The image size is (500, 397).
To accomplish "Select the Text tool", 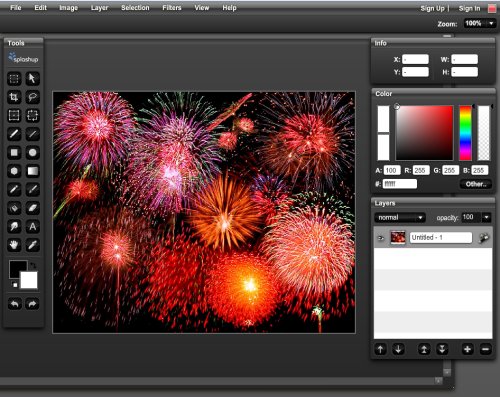I will pyautogui.click(x=32, y=227).
